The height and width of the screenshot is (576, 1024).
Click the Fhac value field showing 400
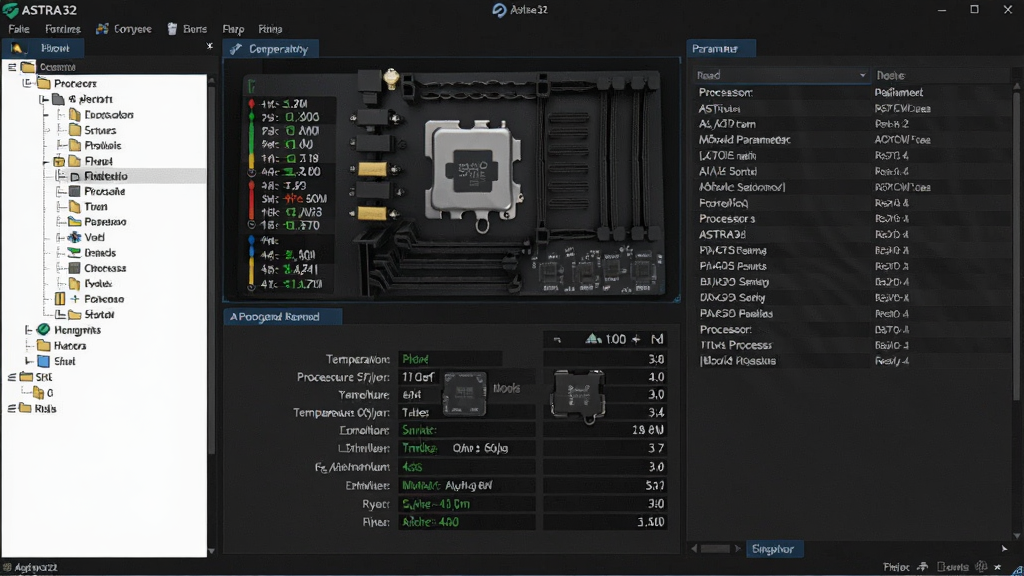pyautogui.click(x=466, y=522)
